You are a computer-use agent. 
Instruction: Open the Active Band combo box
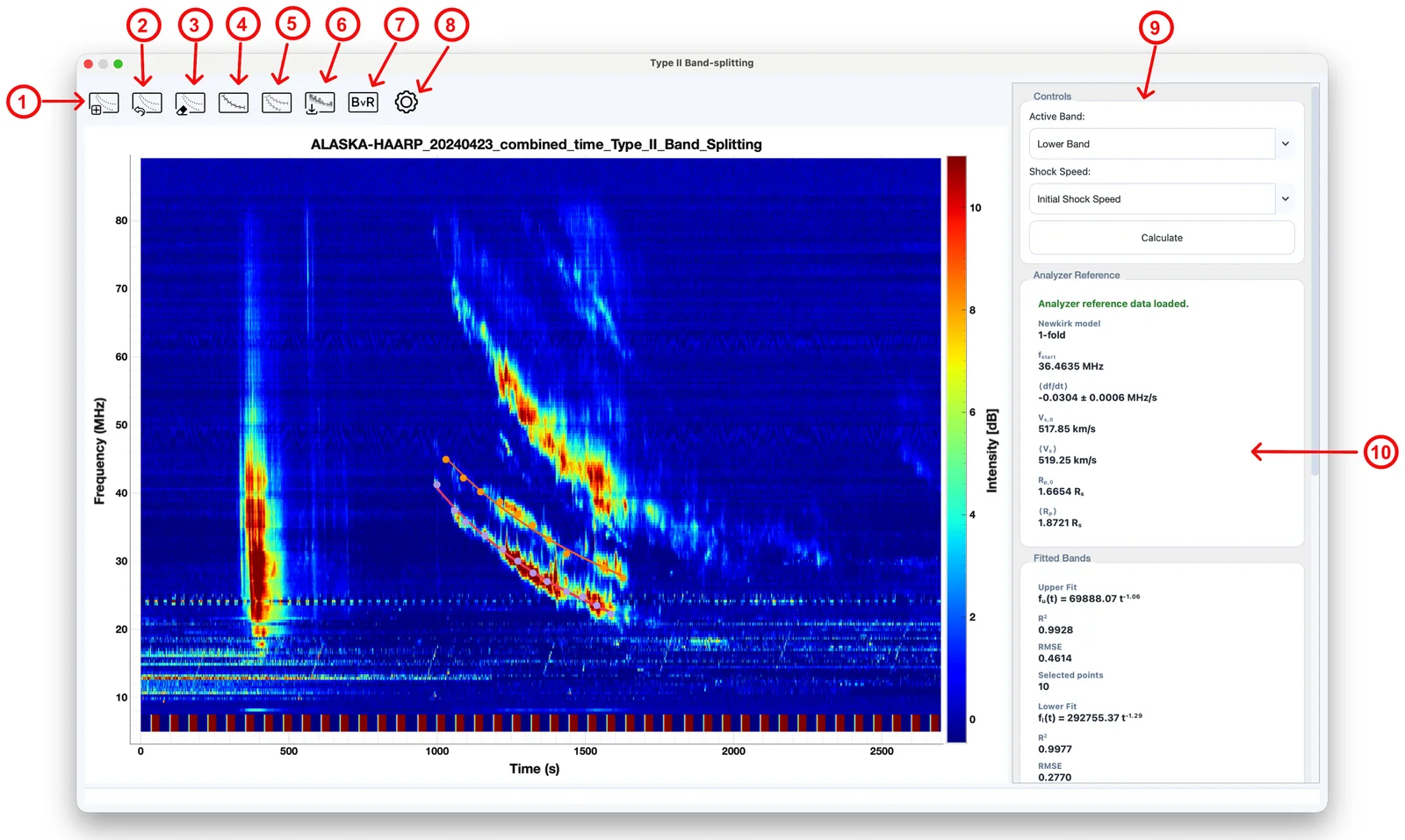(1161, 144)
